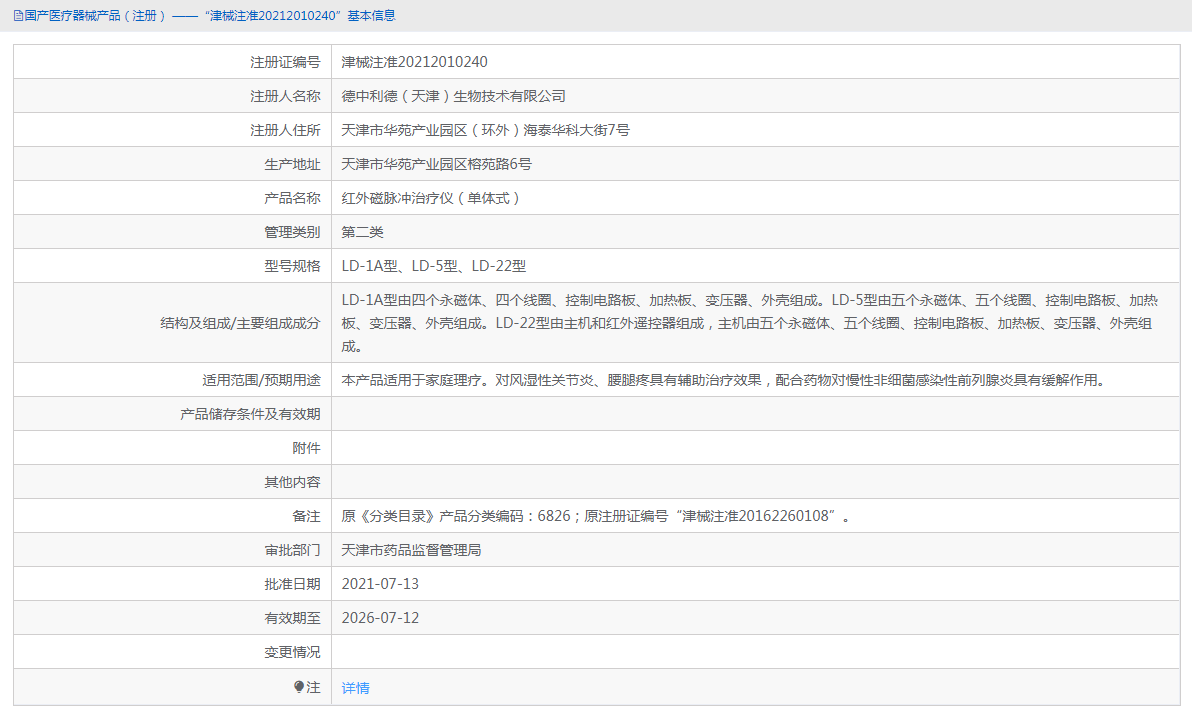This screenshot has width=1192, height=712.
Task: Select the expiry date 2026-07-12 value
Action: tap(384, 617)
